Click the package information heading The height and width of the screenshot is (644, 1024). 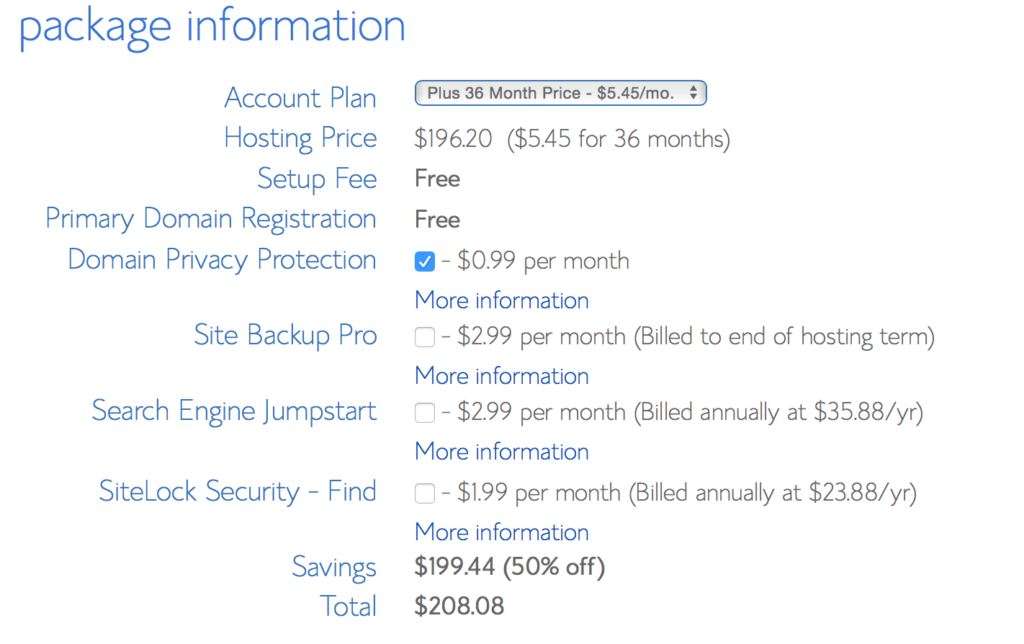(x=212, y=27)
